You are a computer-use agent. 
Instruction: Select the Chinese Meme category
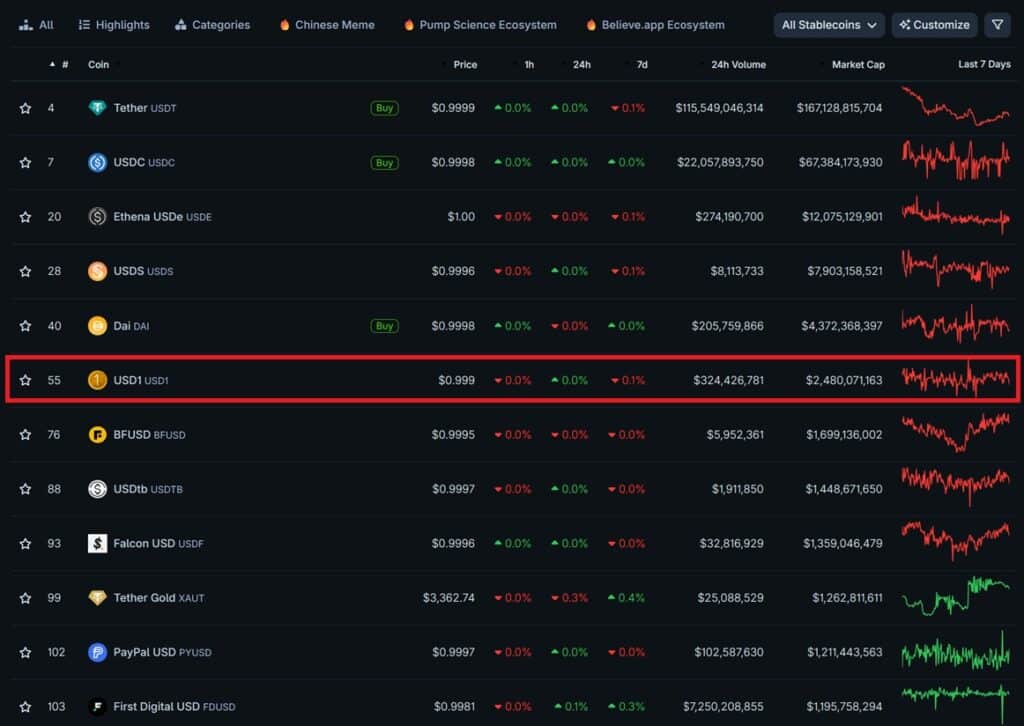click(327, 25)
